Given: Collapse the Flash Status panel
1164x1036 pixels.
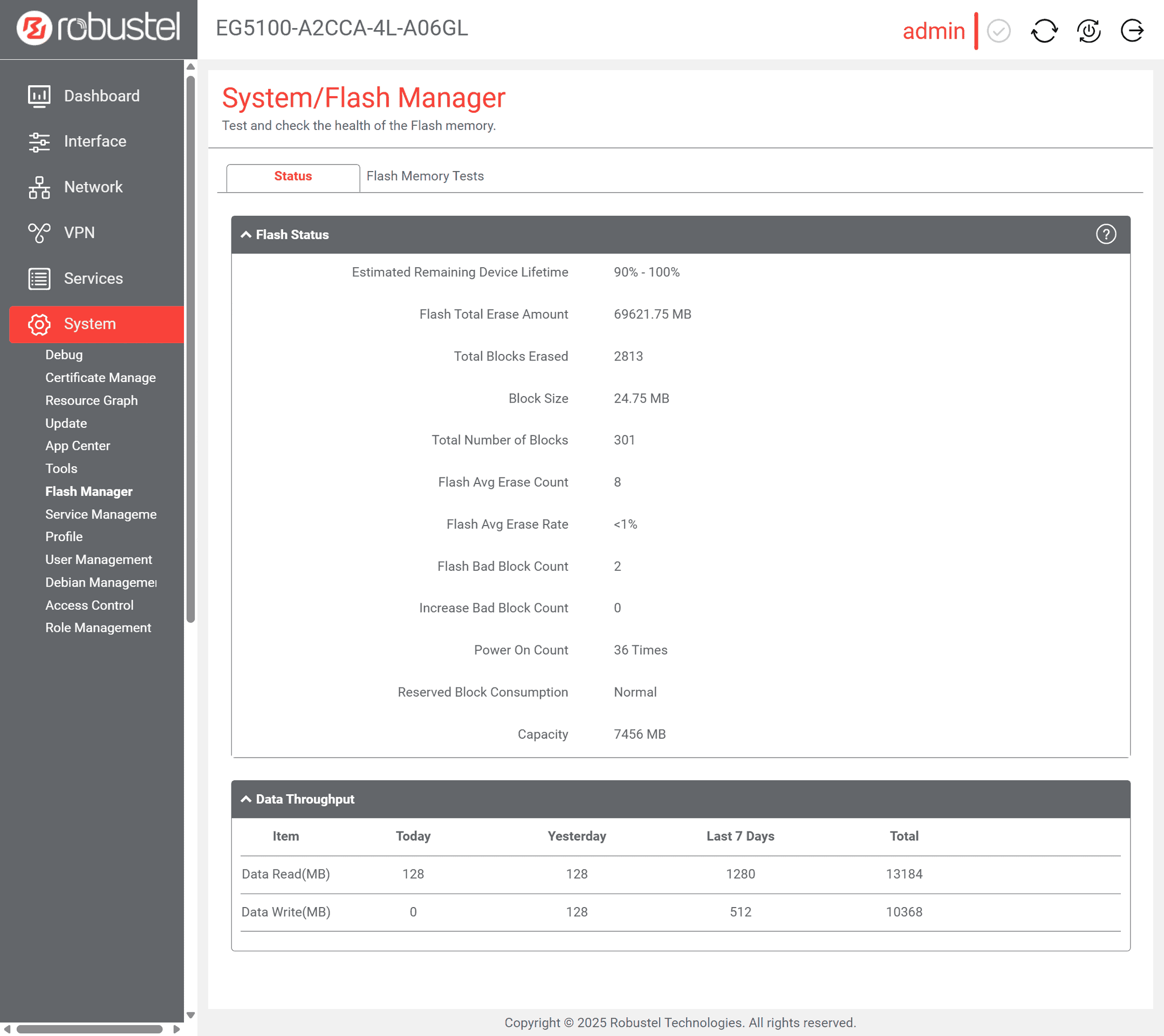Looking at the screenshot, I should click(246, 235).
